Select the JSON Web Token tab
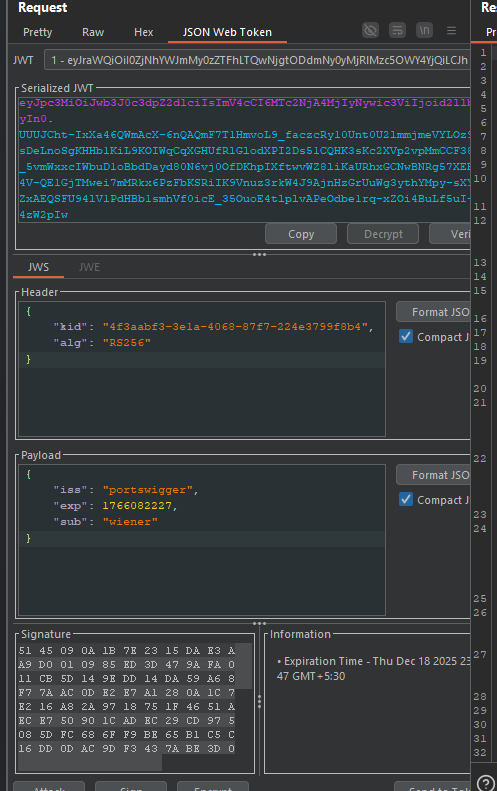The height and width of the screenshot is (791, 497). [x=227, y=32]
